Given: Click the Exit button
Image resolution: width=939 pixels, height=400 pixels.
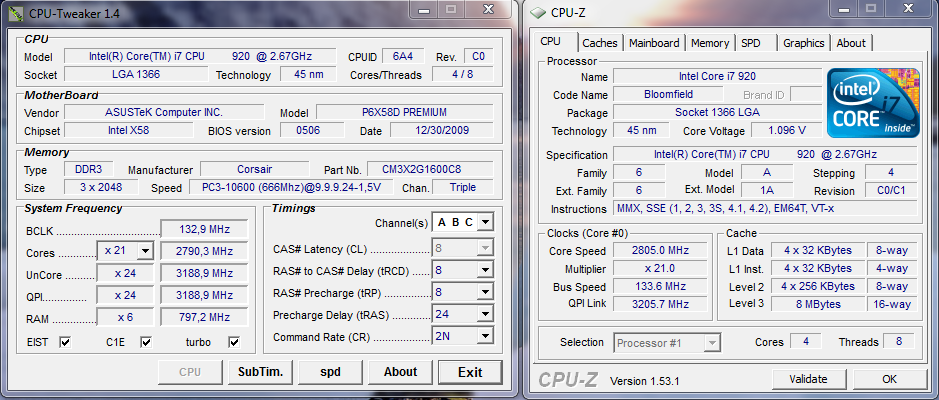Looking at the screenshot, I should tap(470, 372).
